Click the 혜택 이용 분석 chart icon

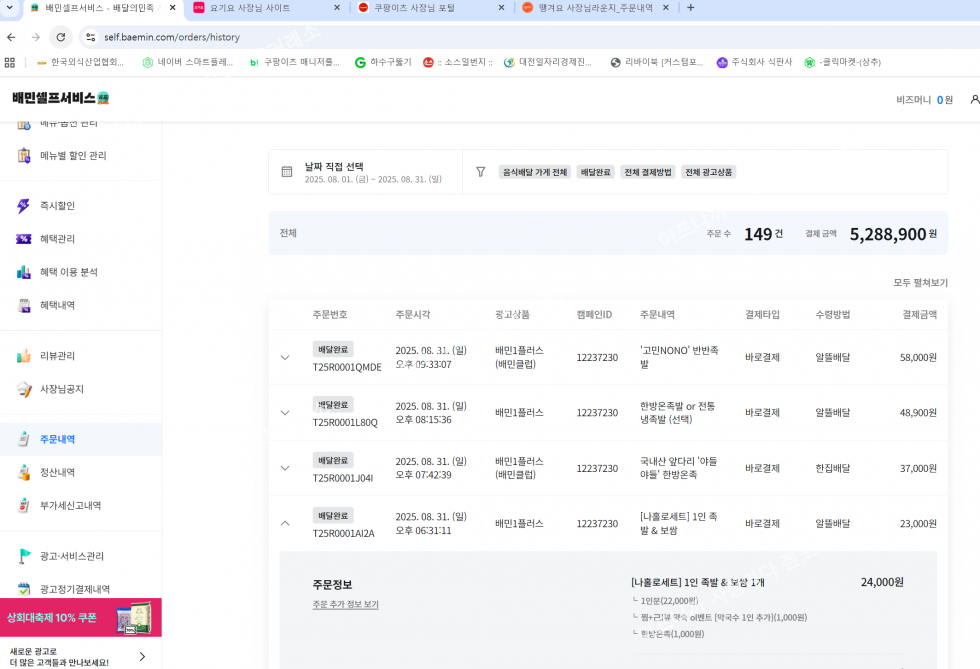click(24, 272)
